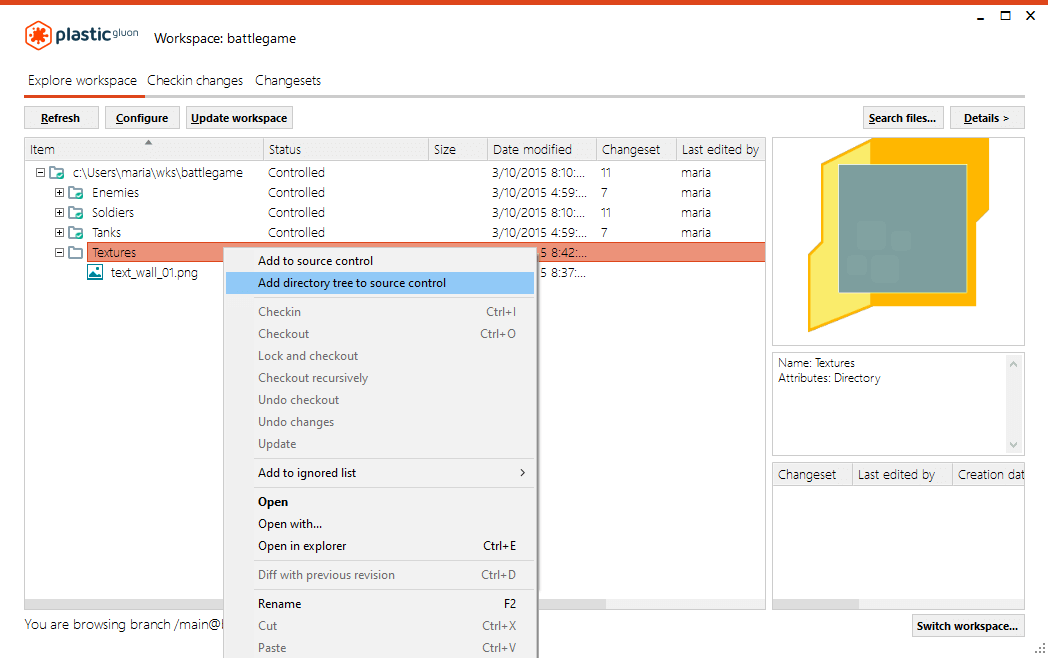Image resolution: width=1048 pixels, height=658 pixels.
Task: Click the Plastic gluon logo icon
Action: (x=38, y=35)
